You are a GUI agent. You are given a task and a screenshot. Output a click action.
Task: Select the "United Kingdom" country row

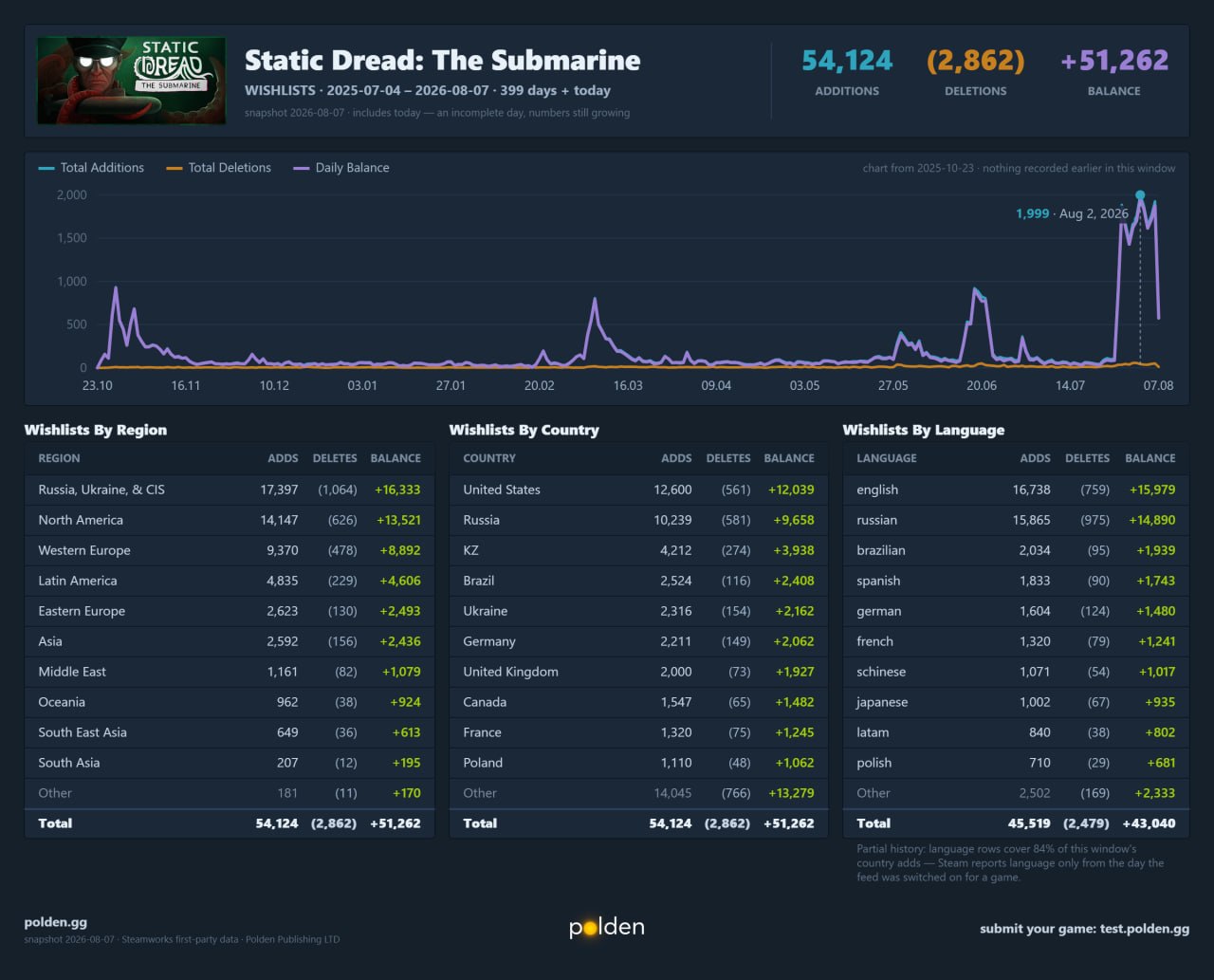(x=638, y=672)
